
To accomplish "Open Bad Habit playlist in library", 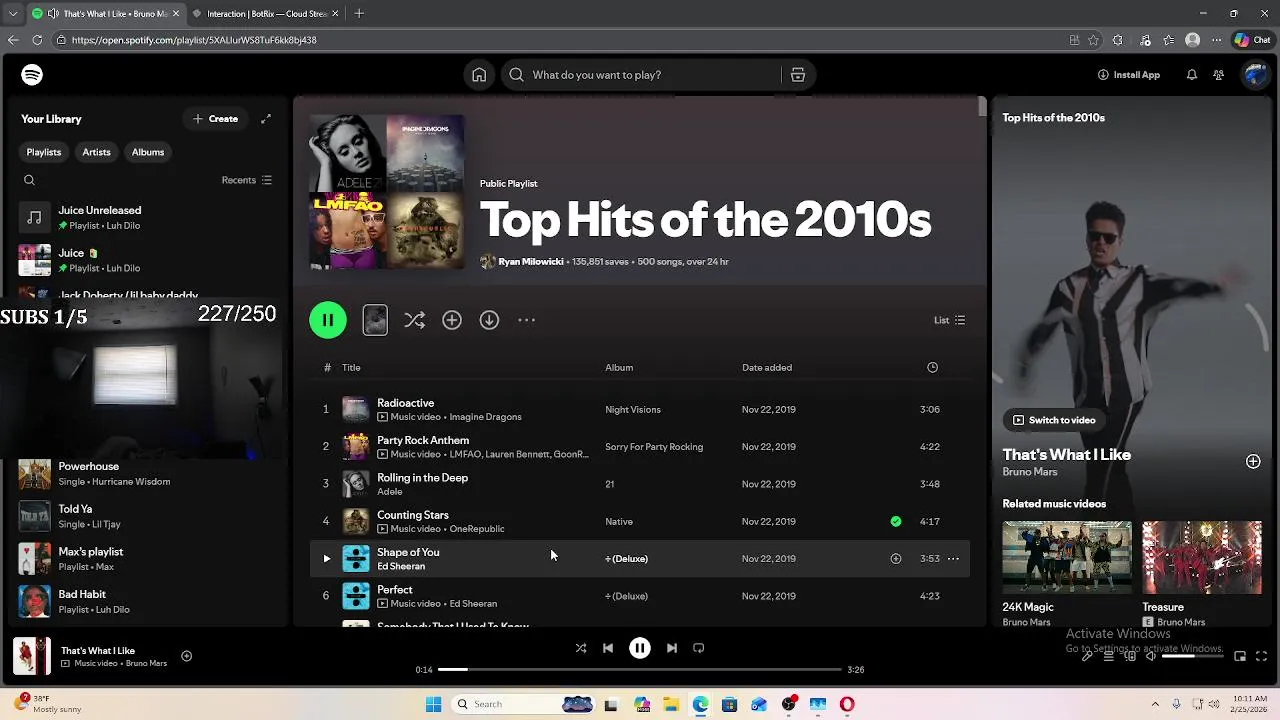I will (148, 601).
